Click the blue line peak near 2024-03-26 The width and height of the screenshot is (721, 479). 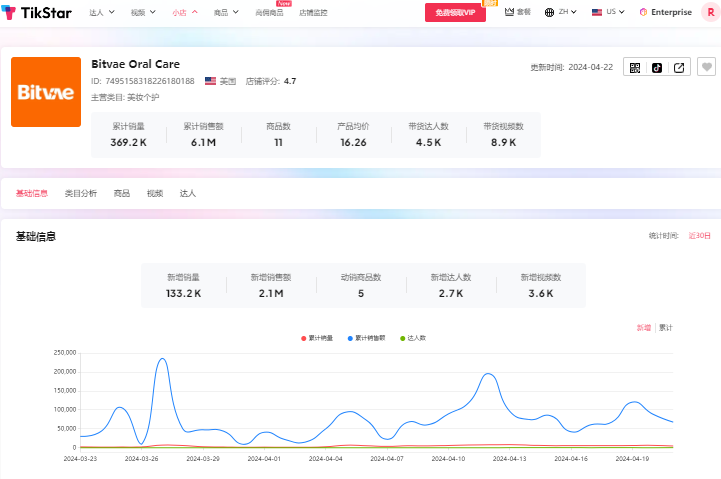coord(162,359)
